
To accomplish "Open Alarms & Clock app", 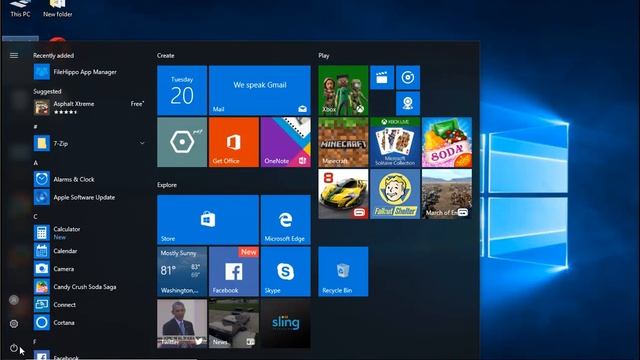I will pos(89,179).
